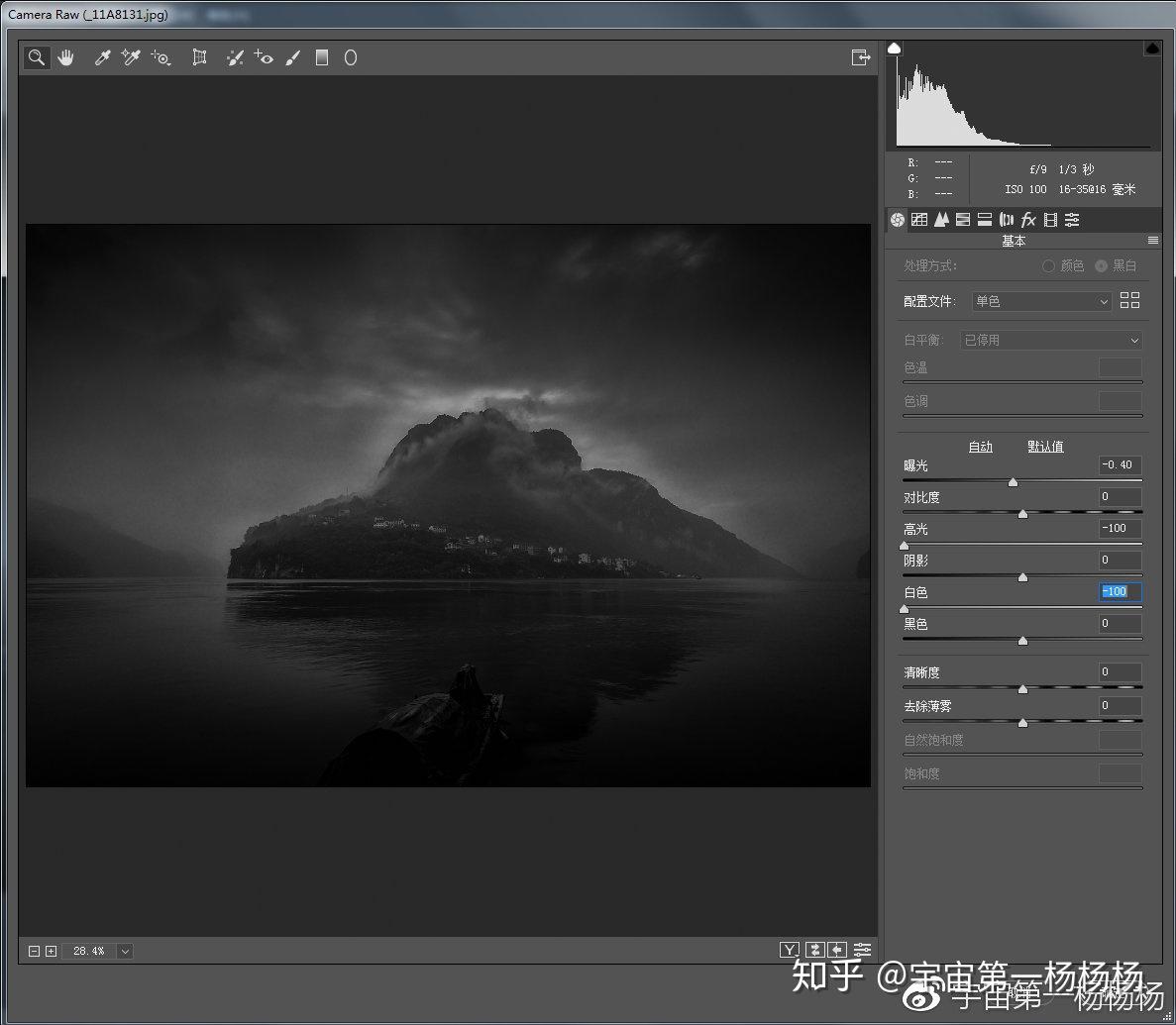Copy current settings to before icon
Screen dimensions: 1176x1025
pos(838,950)
